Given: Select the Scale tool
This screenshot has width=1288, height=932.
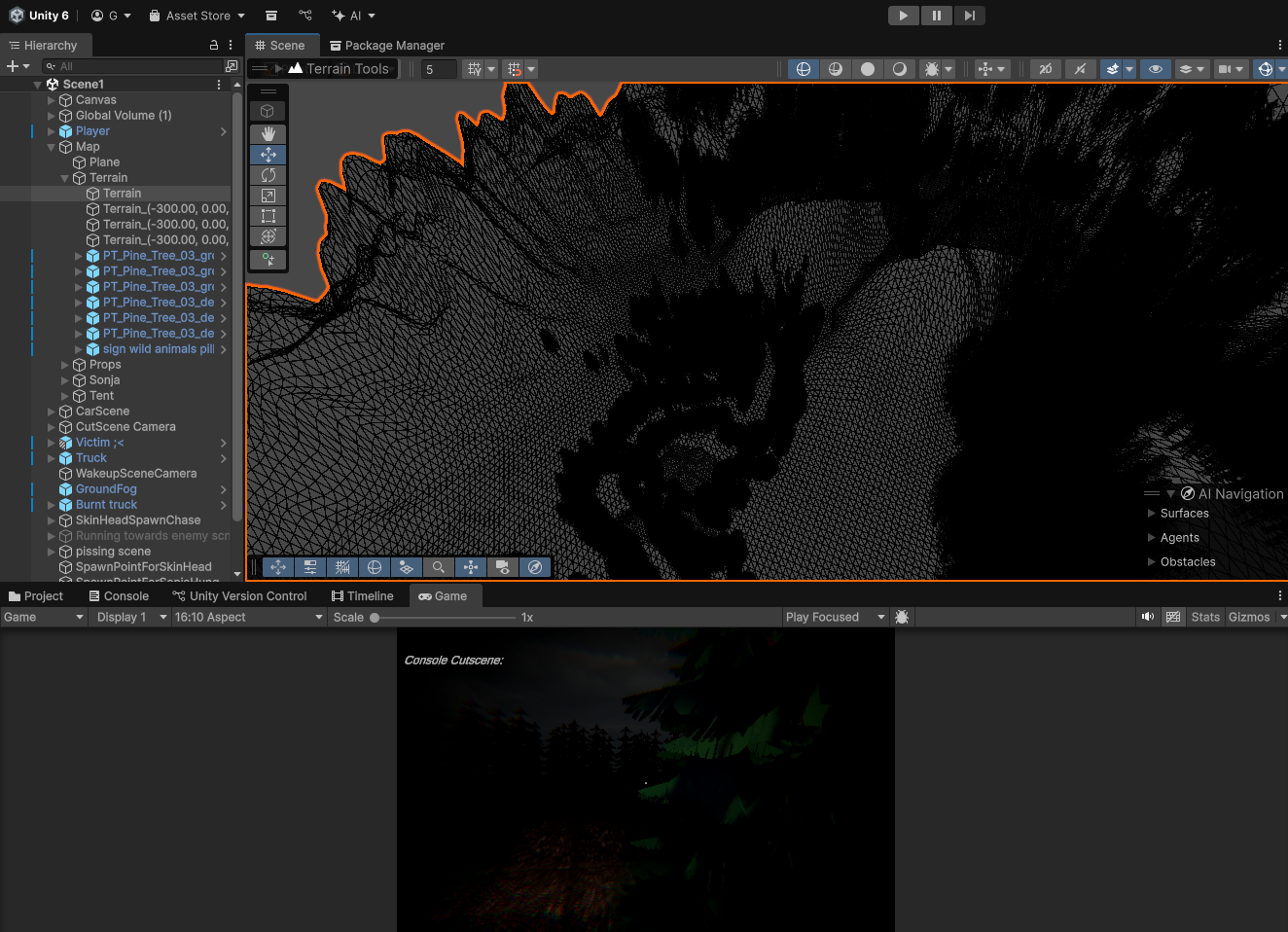Looking at the screenshot, I should [x=268, y=196].
